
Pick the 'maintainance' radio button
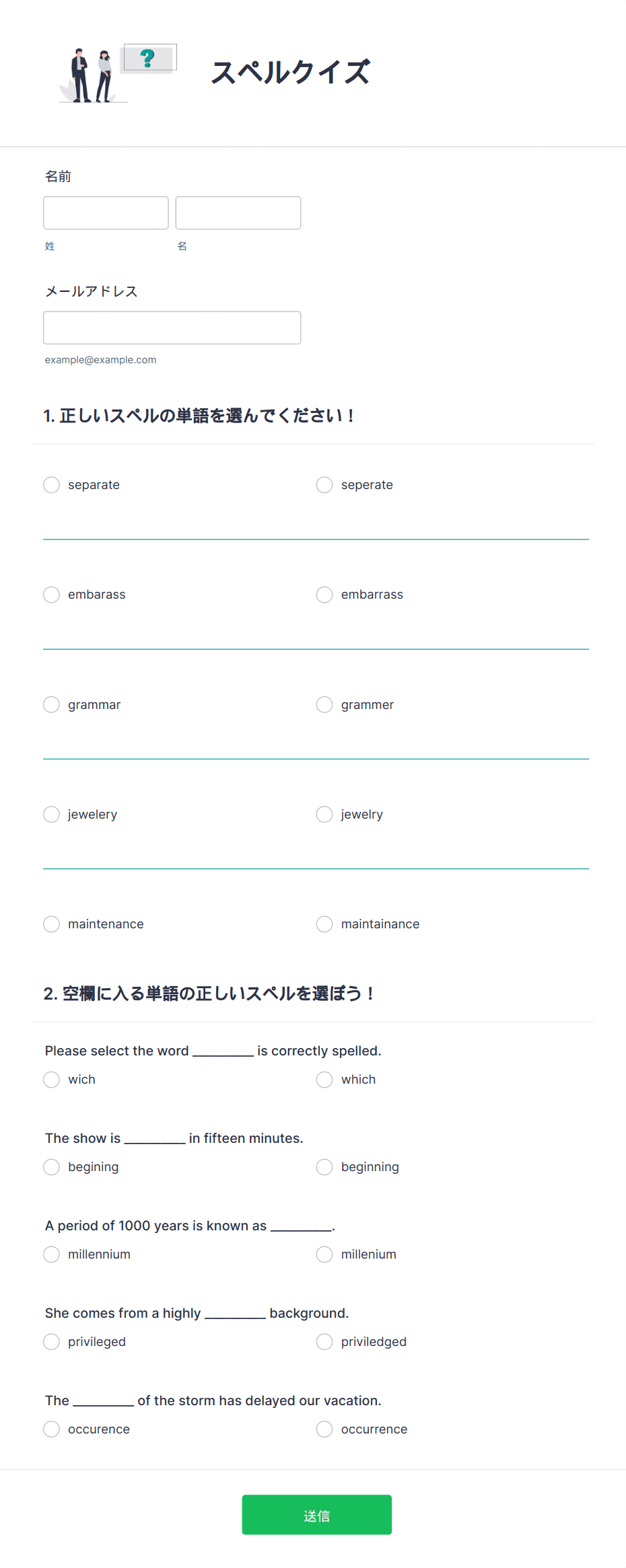pyautogui.click(x=324, y=924)
